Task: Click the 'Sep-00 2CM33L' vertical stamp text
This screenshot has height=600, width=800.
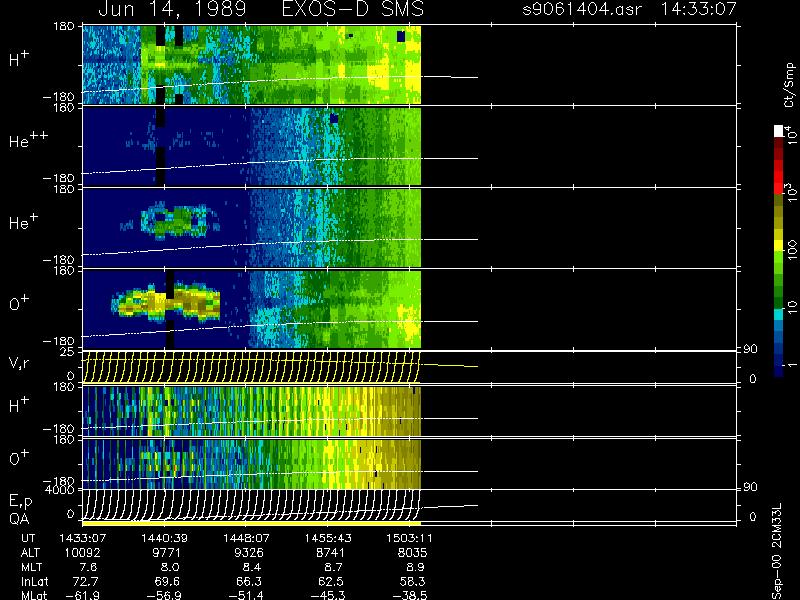Action: pos(777,551)
